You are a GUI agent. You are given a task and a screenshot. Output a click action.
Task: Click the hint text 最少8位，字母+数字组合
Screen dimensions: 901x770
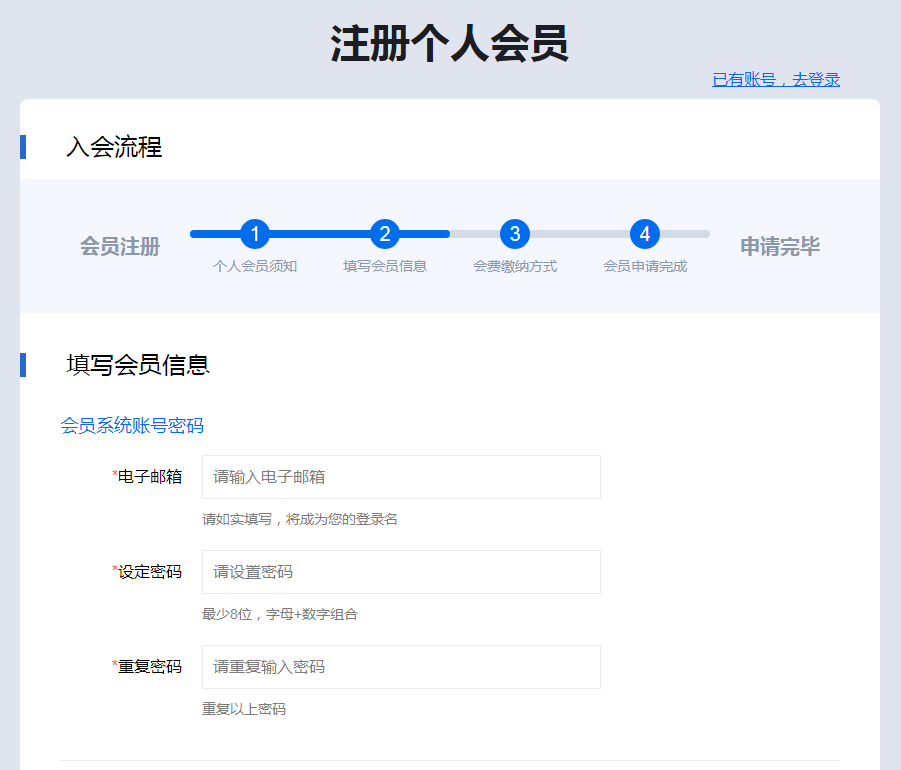281,614
